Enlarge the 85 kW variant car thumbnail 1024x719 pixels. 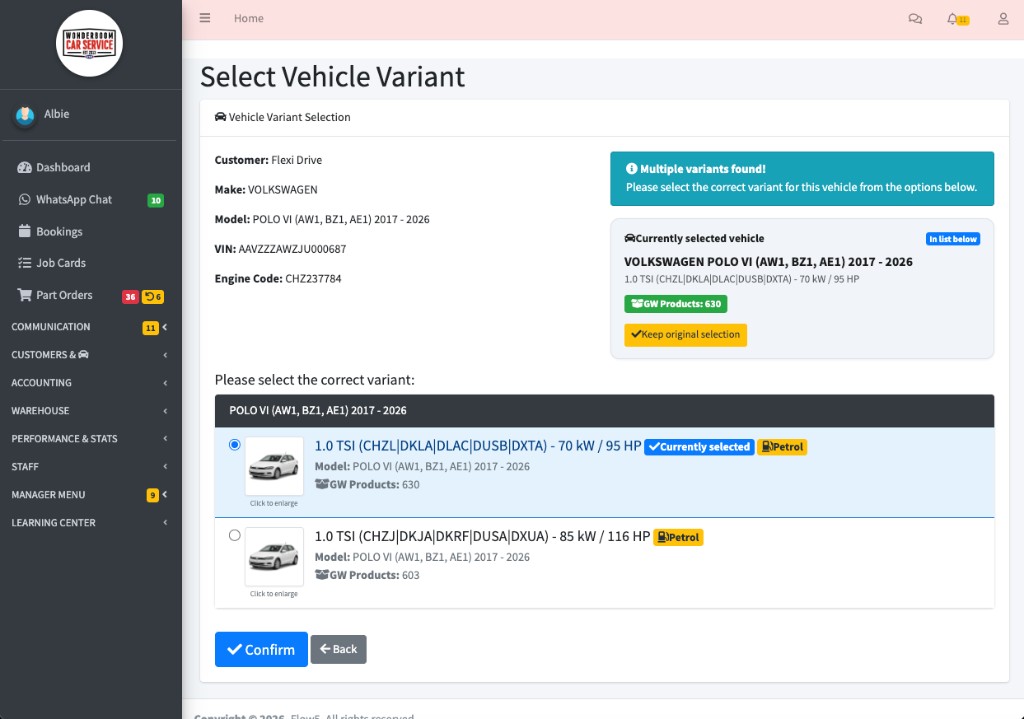pyautogui.click(x=274, y=556)
